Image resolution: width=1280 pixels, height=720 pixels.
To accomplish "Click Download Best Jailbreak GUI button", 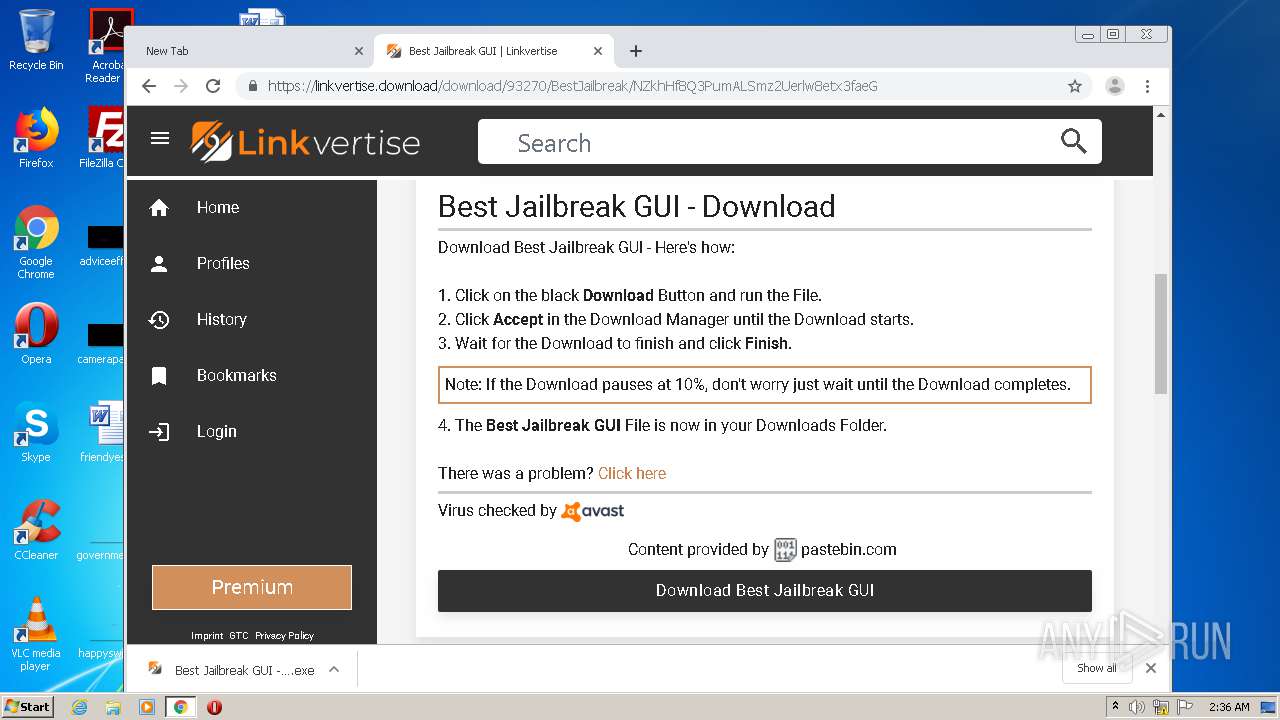I will coord(765,590).
